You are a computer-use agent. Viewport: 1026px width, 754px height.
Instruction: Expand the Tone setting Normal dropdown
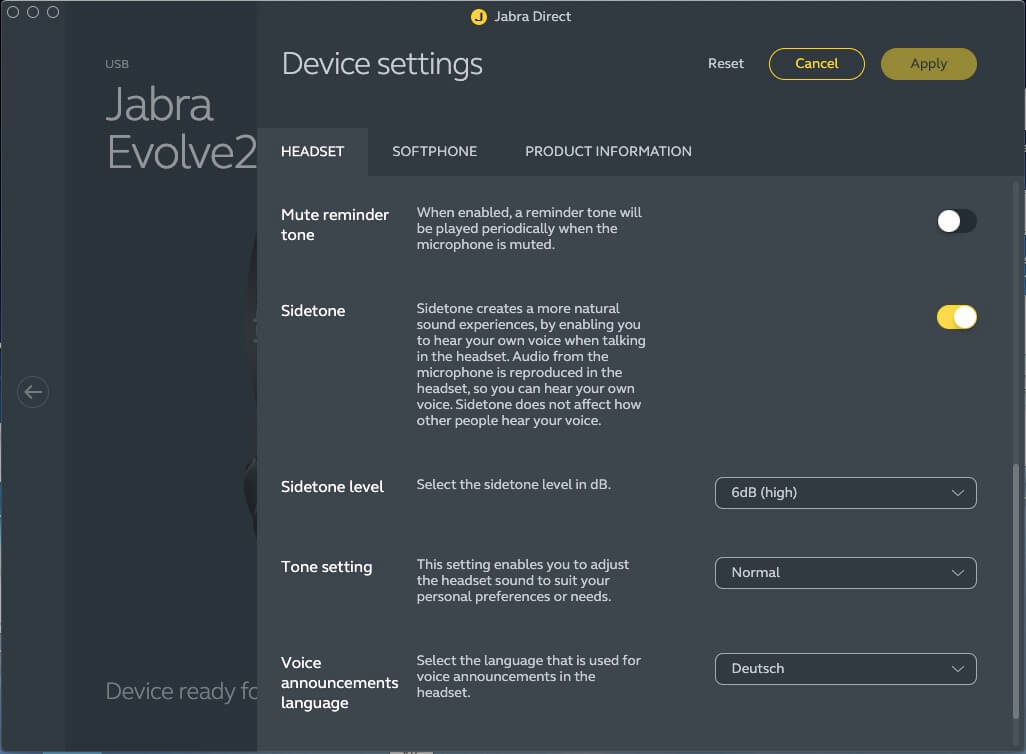(845, 573)
